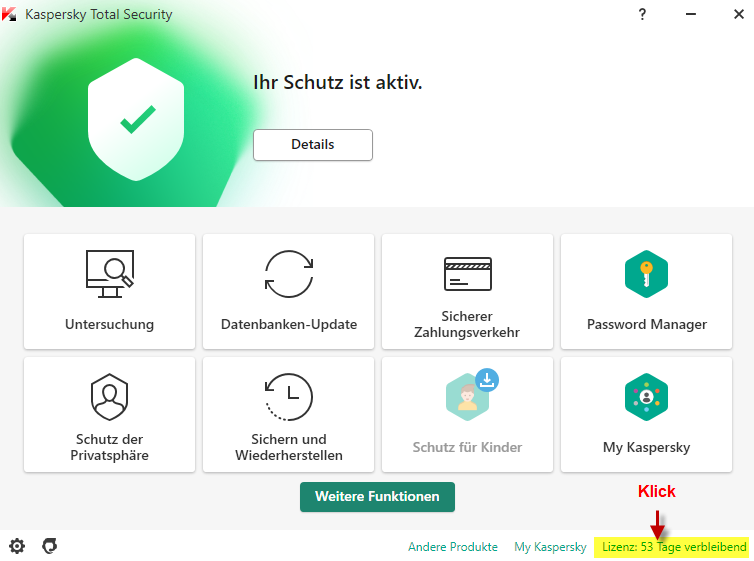Select Sichern und Wiederherstellen clock icon
Image resolution: width=754 pixels, height=561 pixels.
click(289, 397)
